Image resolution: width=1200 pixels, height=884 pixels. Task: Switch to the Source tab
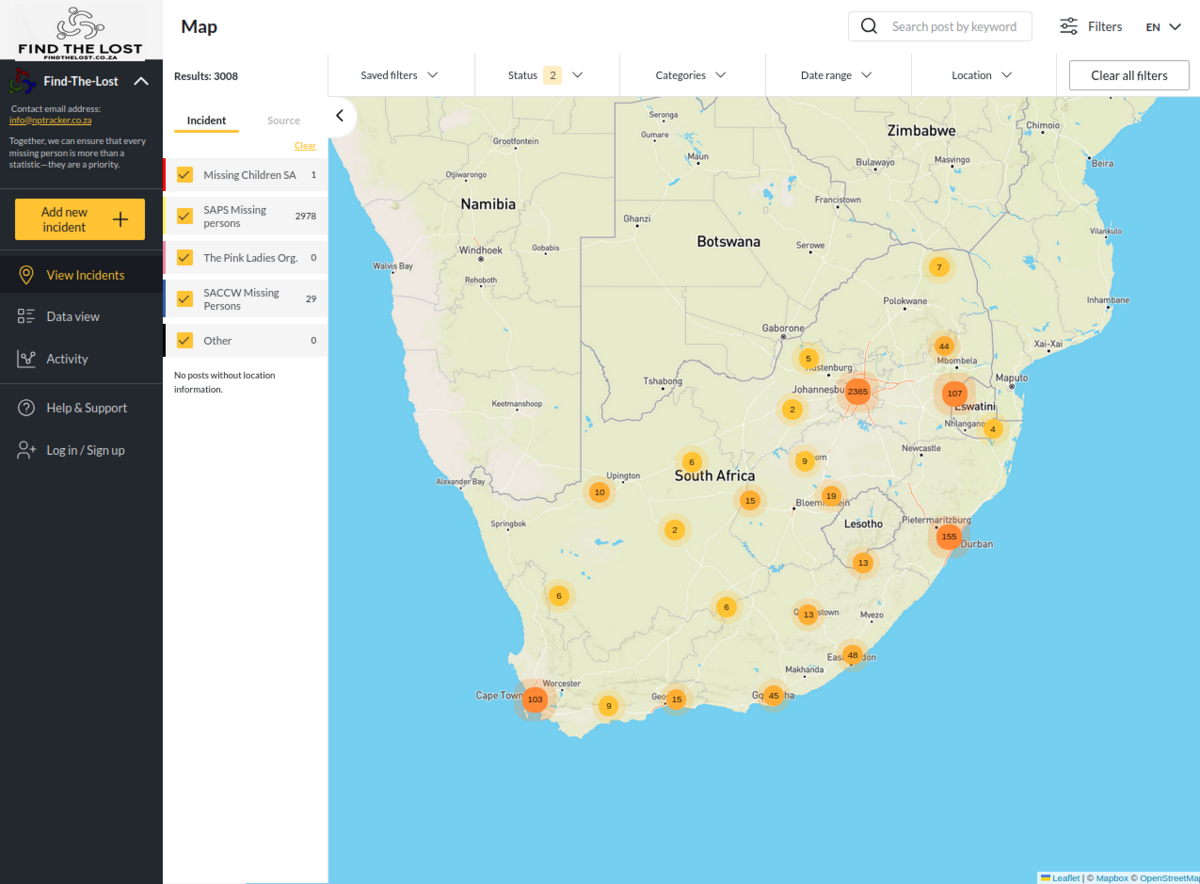(x=283, y=121)
